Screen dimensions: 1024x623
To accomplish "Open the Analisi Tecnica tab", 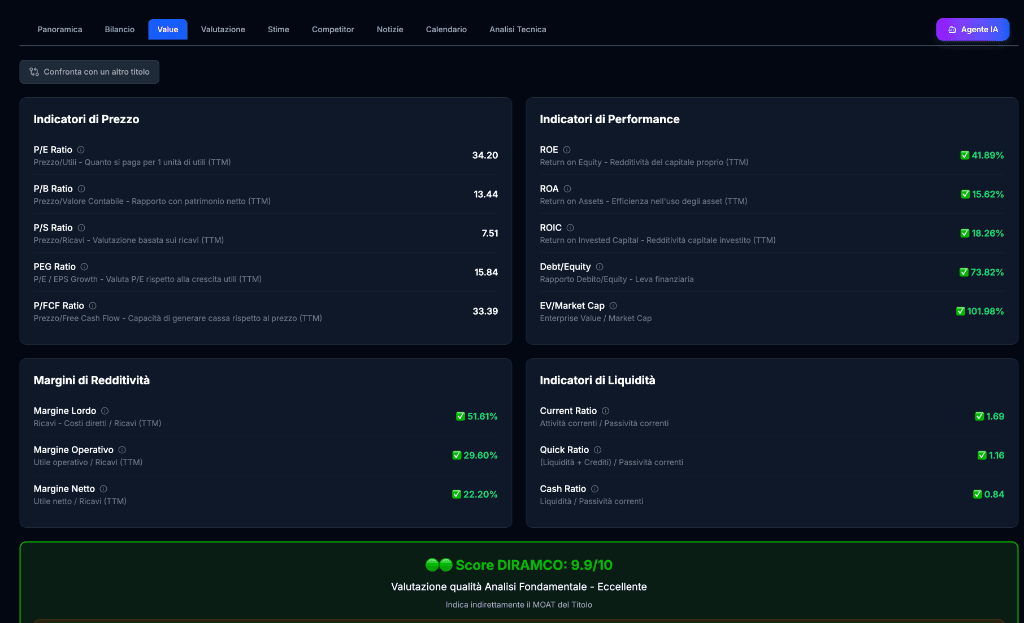I will coord(518,29).
